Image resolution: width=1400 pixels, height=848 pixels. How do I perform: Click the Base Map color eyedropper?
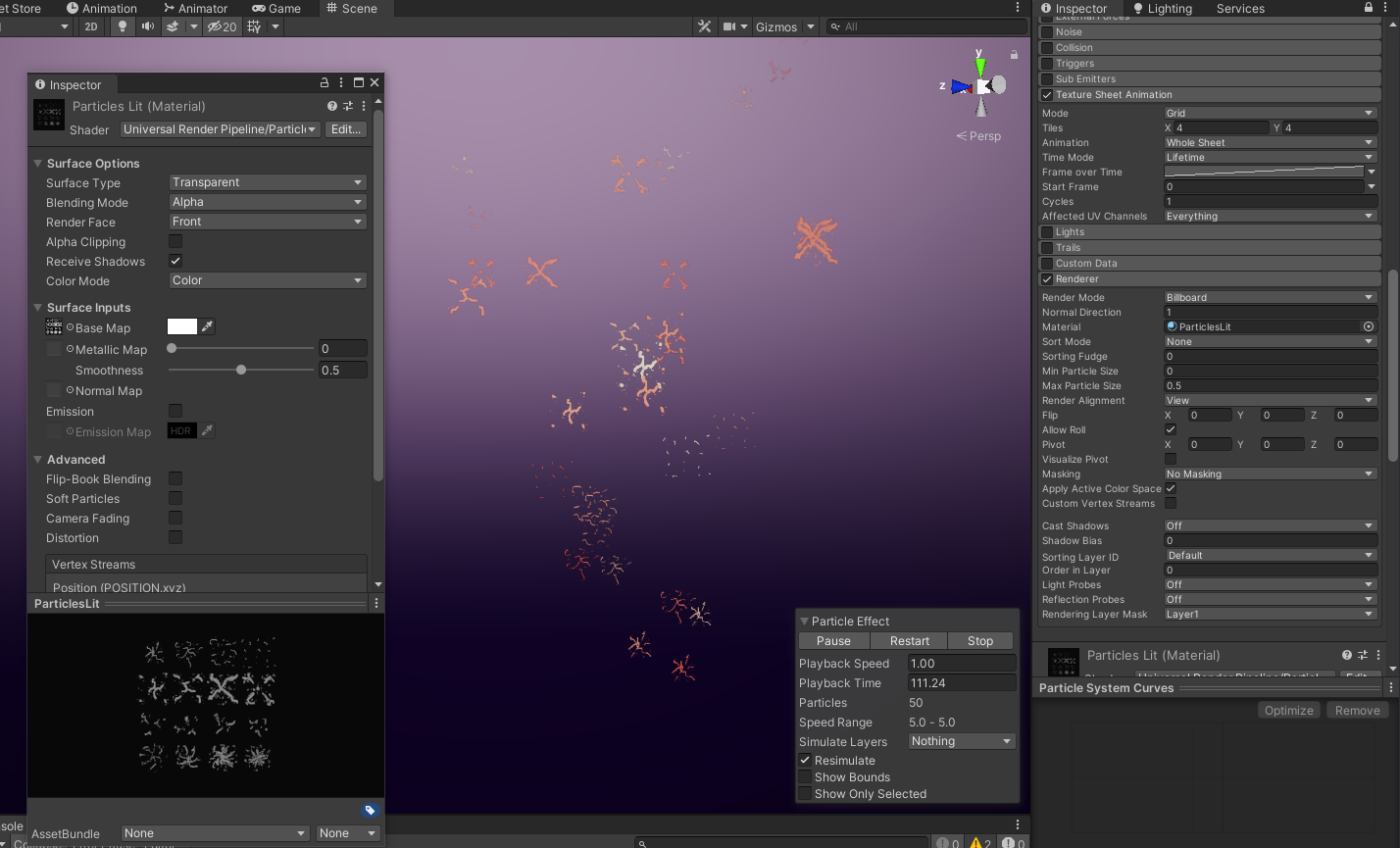(208, 327)
